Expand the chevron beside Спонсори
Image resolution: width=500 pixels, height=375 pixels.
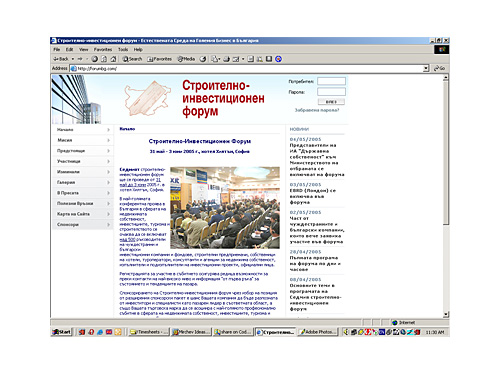tap(109, 225)
